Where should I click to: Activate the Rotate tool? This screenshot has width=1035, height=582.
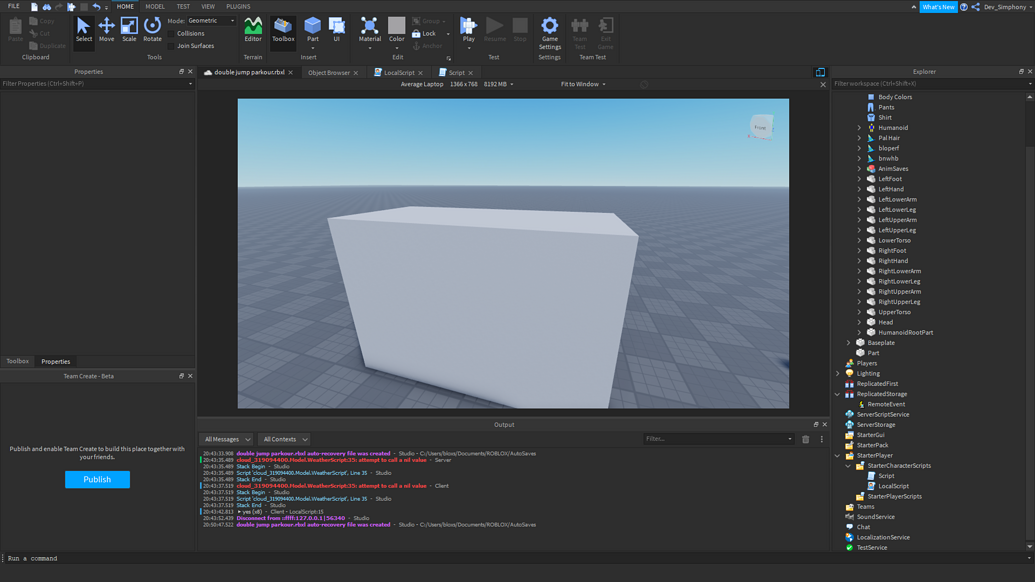click(152, 30)
